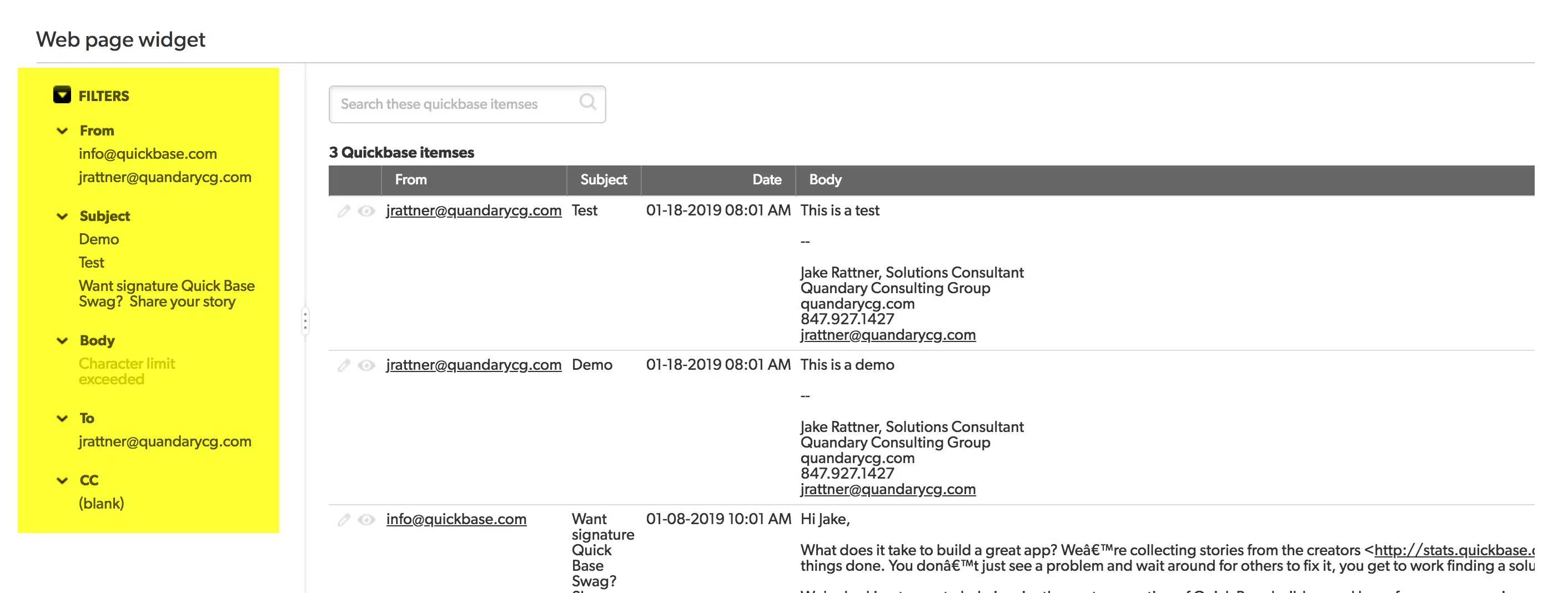Screen dimensions: 1568x593
Task: Filter From by jrattner@quandarycg.com
Action: pyautogui.click(x=165, y=177)
